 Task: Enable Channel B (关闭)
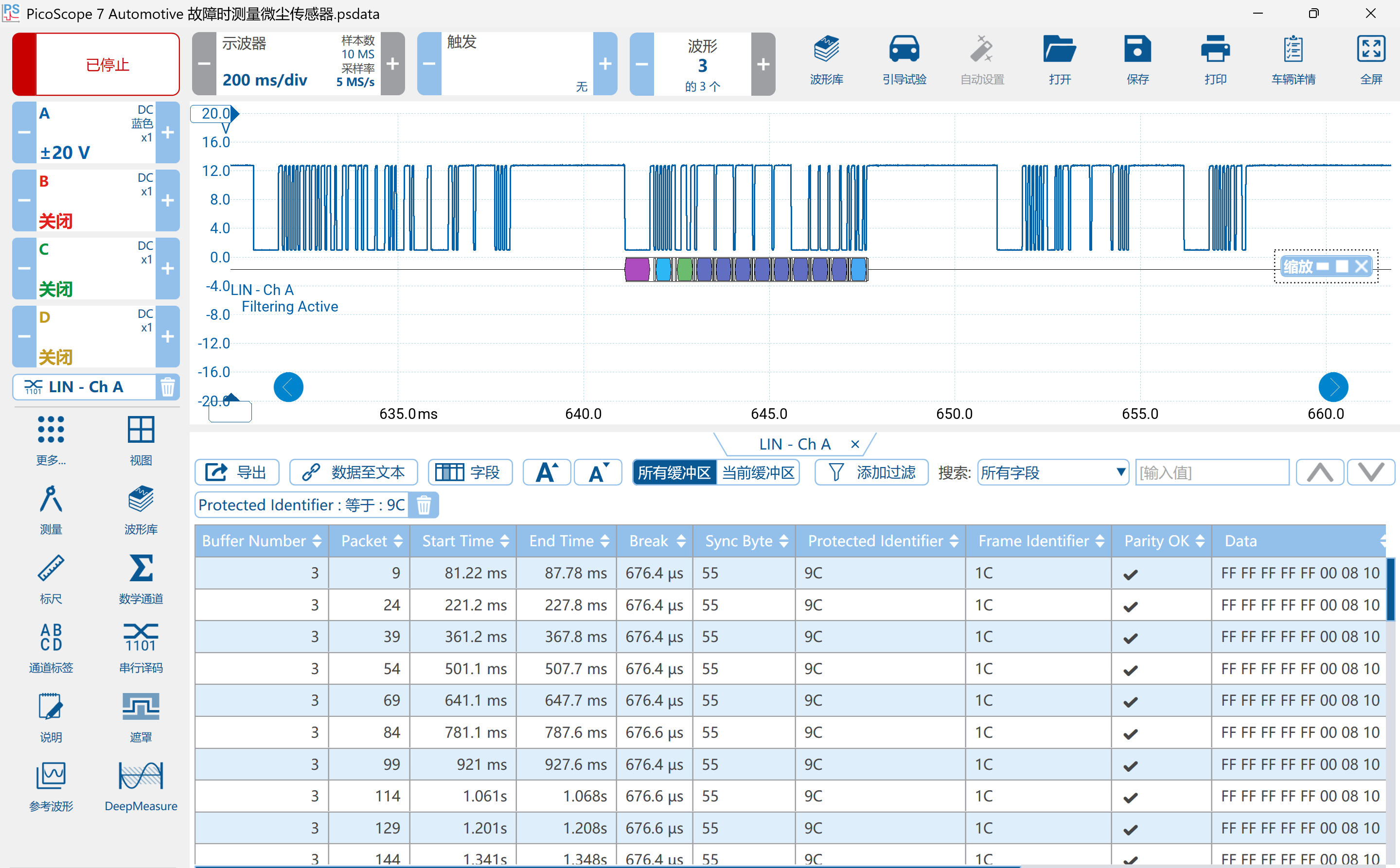96,200
